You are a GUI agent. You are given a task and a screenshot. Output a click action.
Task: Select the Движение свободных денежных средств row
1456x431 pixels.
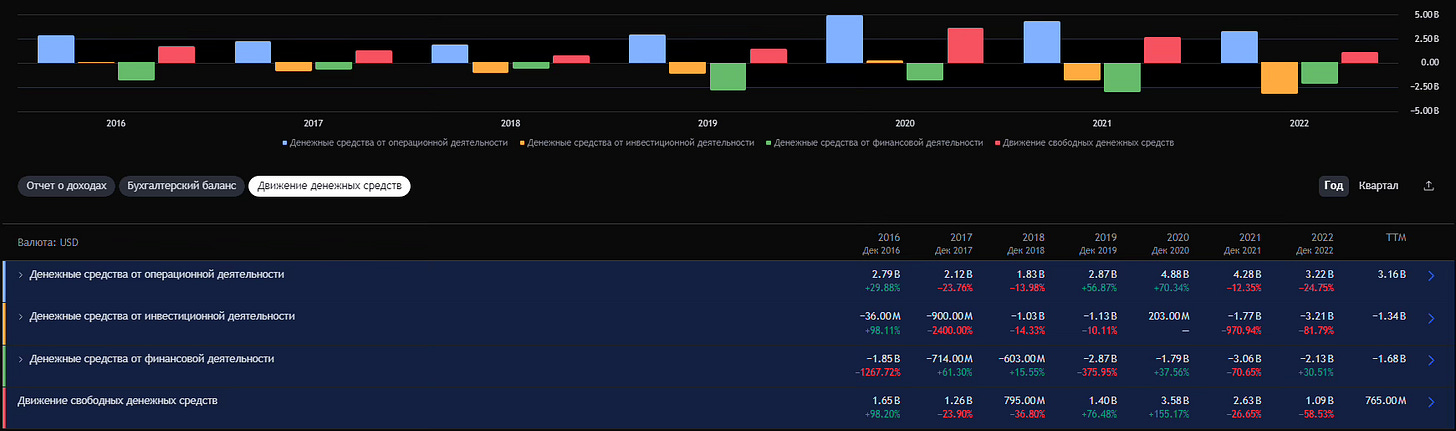(728, 408)
